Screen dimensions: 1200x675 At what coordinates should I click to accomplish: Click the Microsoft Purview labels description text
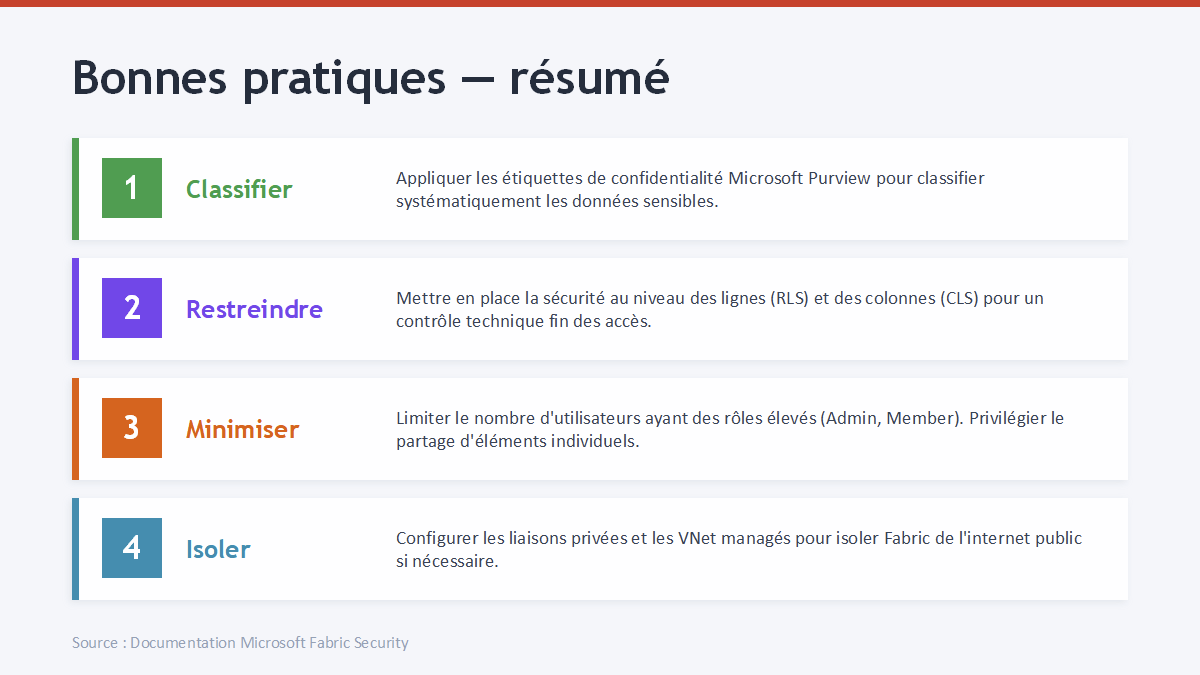click(690, 189)
